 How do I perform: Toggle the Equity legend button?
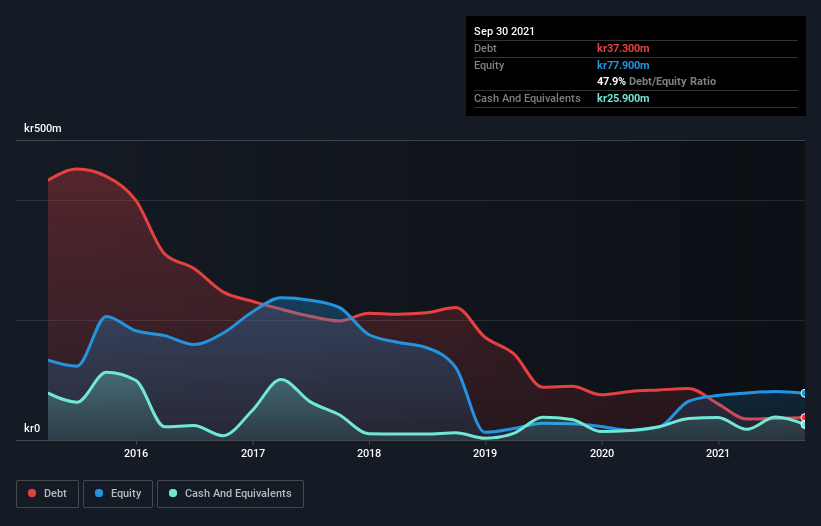(x=118, y=494)
